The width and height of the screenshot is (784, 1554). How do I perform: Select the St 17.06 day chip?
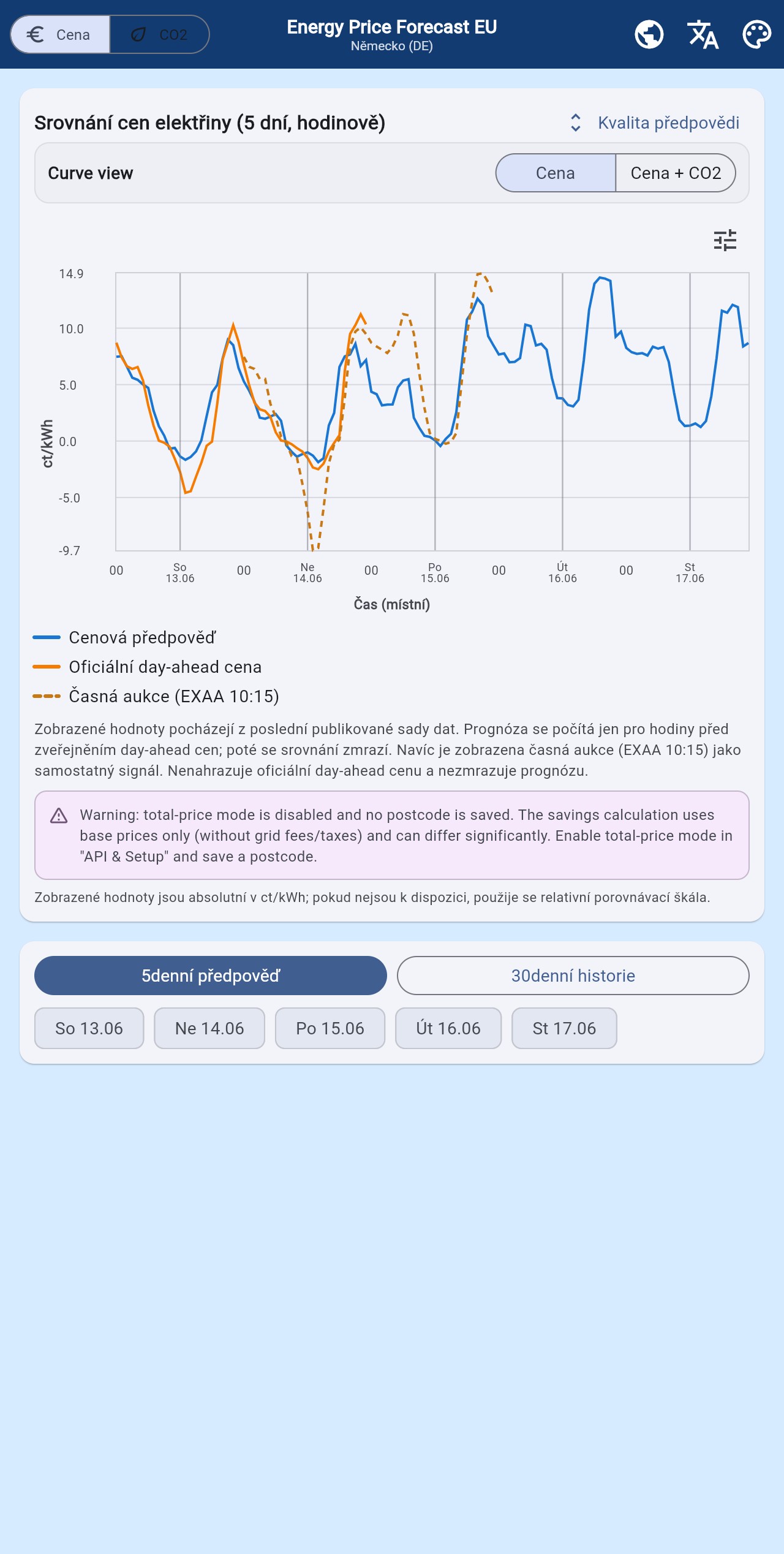click(x=564, y=1028)
